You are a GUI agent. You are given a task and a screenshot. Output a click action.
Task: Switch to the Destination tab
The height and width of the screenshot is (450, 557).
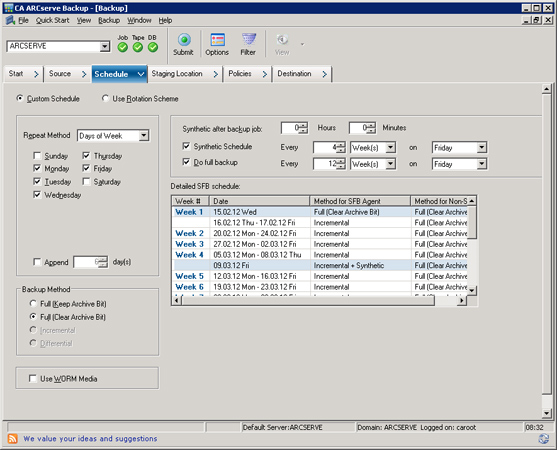click(x=302, y=74)
